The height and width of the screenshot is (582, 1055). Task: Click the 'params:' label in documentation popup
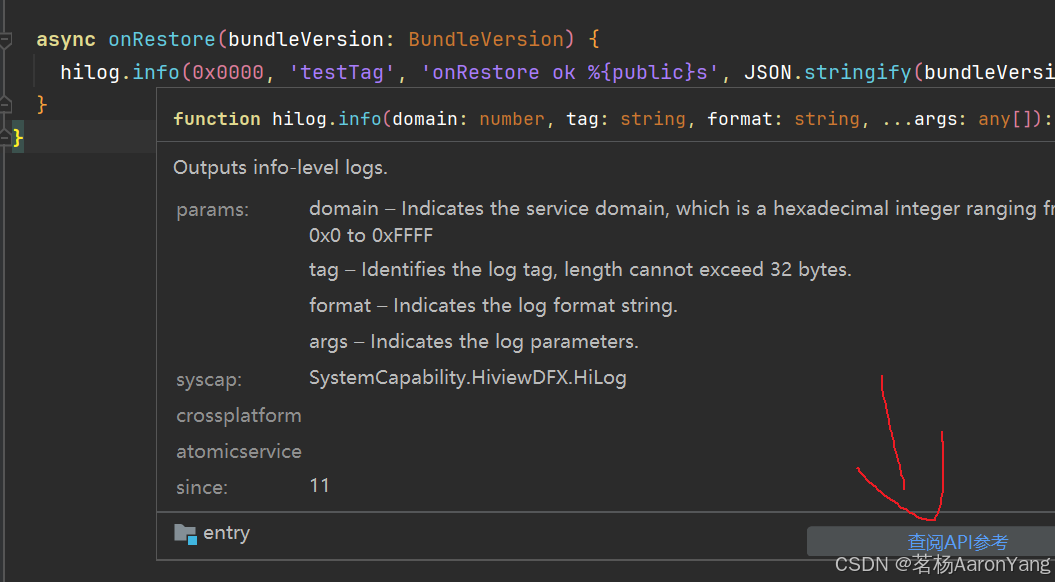tap(213, 210)
